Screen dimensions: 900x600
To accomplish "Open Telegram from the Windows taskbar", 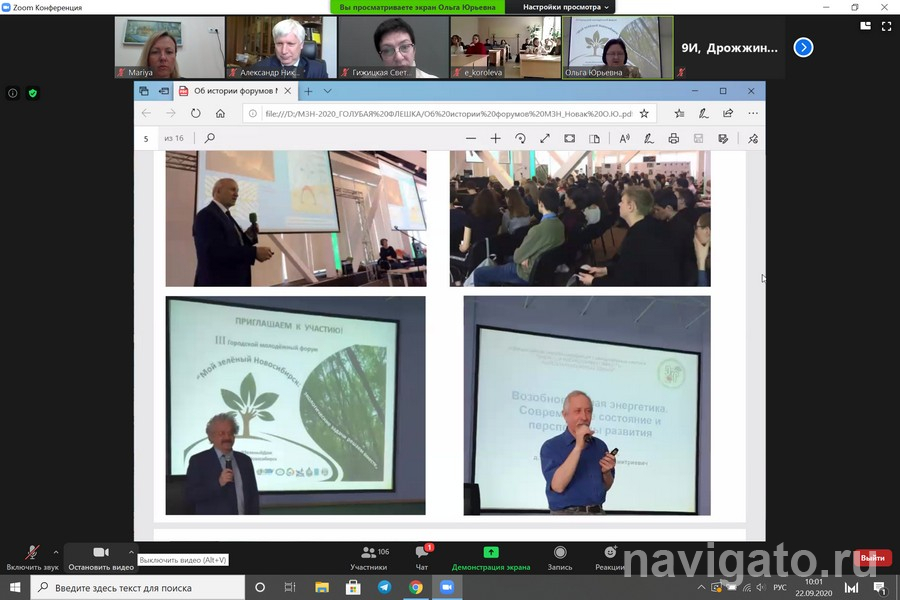I will click(385, 588).
